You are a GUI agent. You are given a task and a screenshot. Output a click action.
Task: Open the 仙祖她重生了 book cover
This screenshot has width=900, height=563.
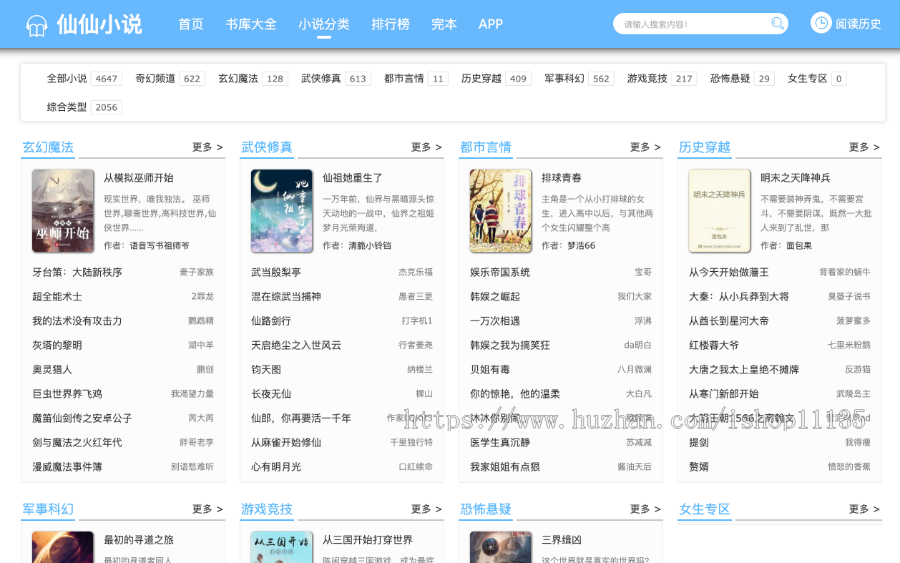[x=282, y=211]
